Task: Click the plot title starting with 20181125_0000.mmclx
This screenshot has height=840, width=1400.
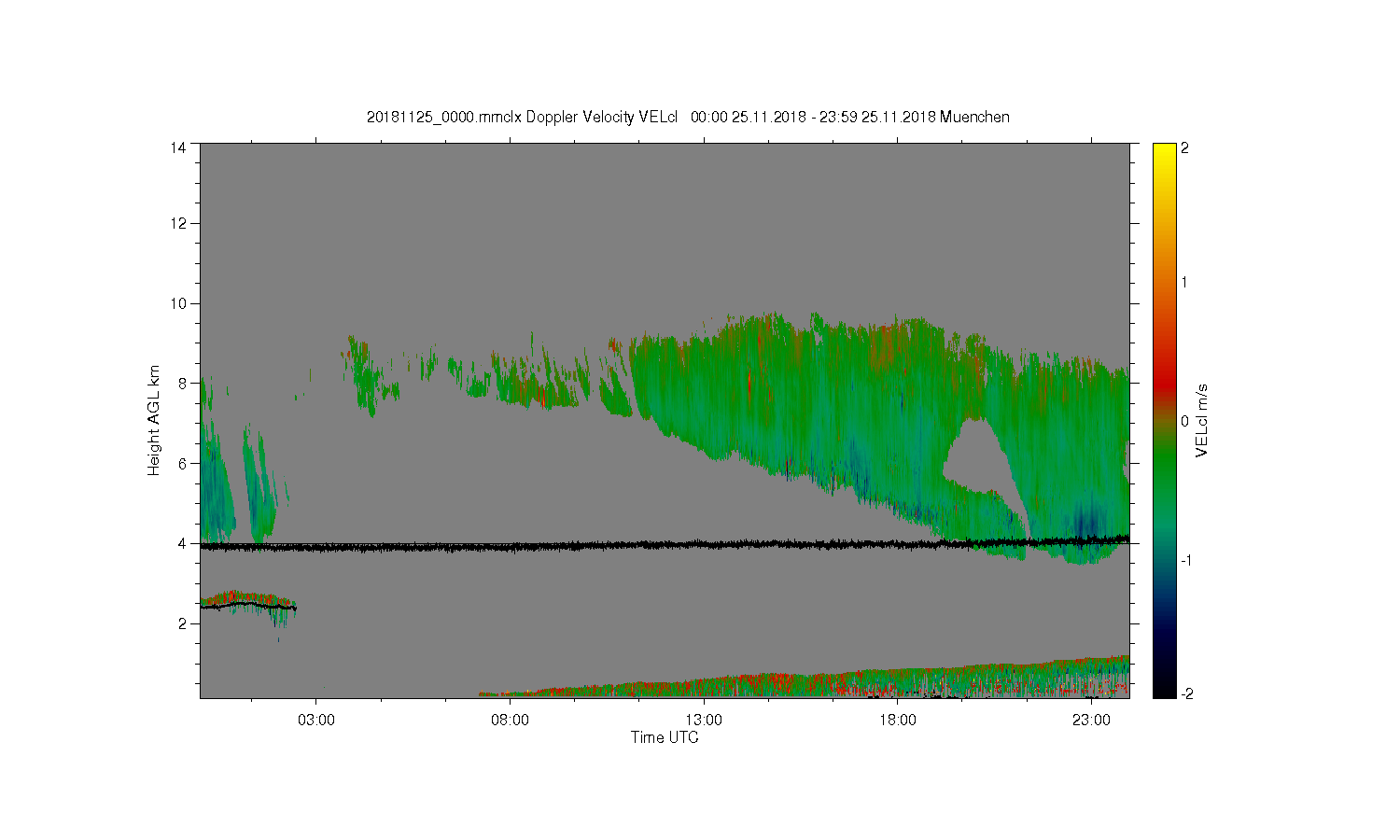Action: coord(688,117)
